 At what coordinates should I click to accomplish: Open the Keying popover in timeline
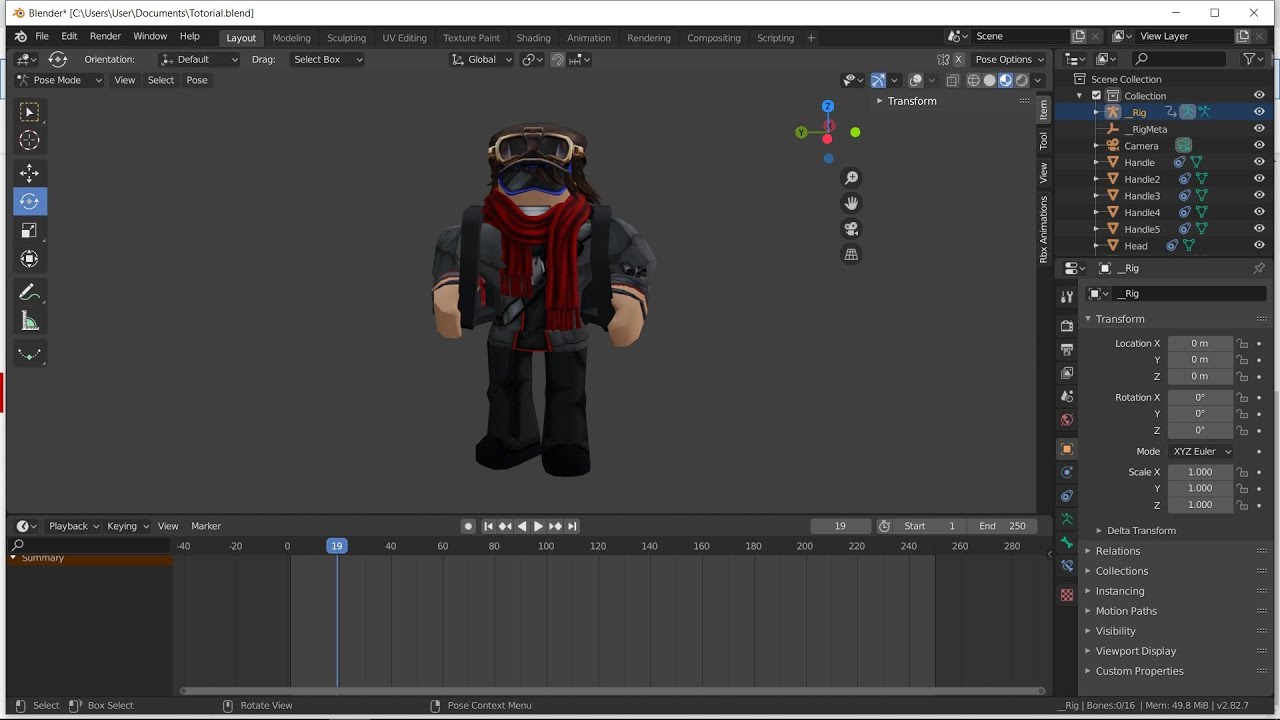tap(127, 526)
